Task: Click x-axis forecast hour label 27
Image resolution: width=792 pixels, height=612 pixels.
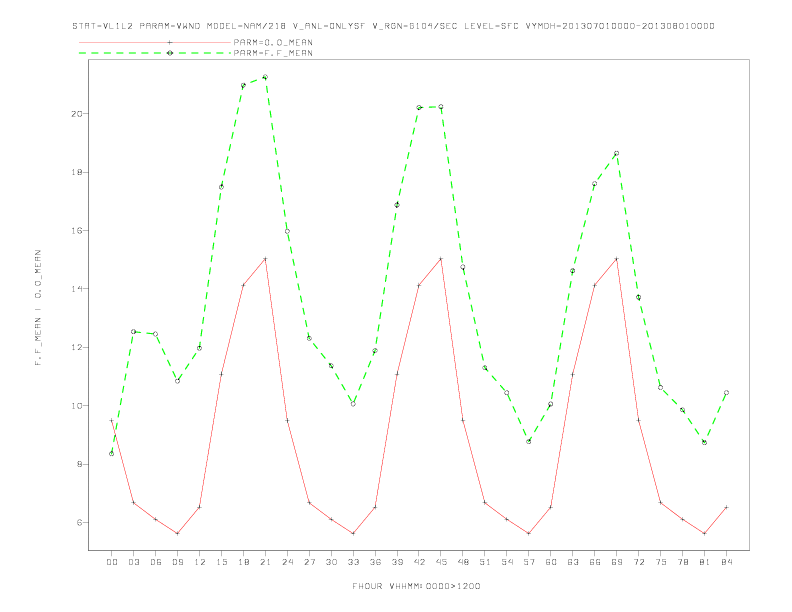Action: (309, 562)
